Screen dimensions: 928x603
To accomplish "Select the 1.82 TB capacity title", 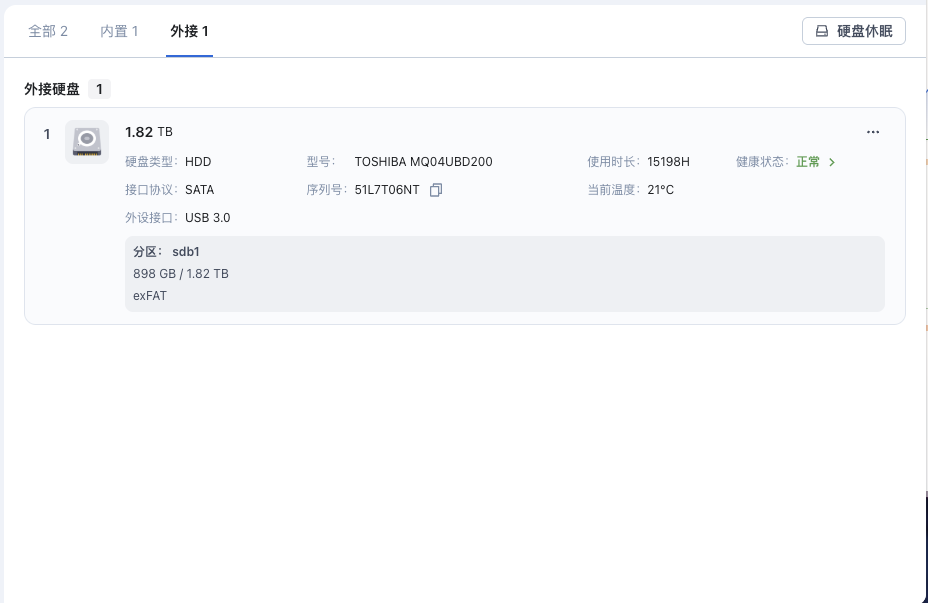I will 149,132.
